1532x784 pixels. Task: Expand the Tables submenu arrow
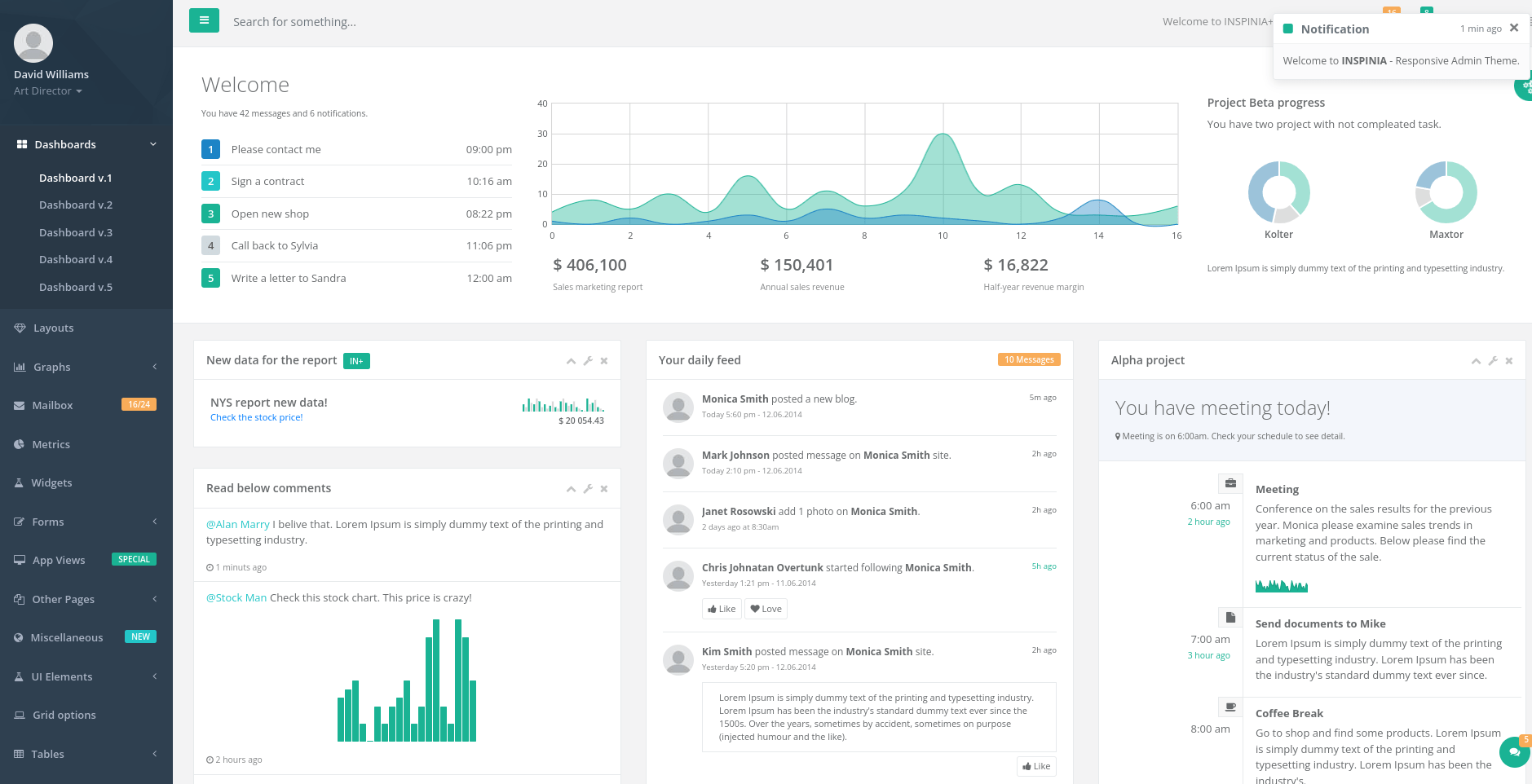[154, 754]
